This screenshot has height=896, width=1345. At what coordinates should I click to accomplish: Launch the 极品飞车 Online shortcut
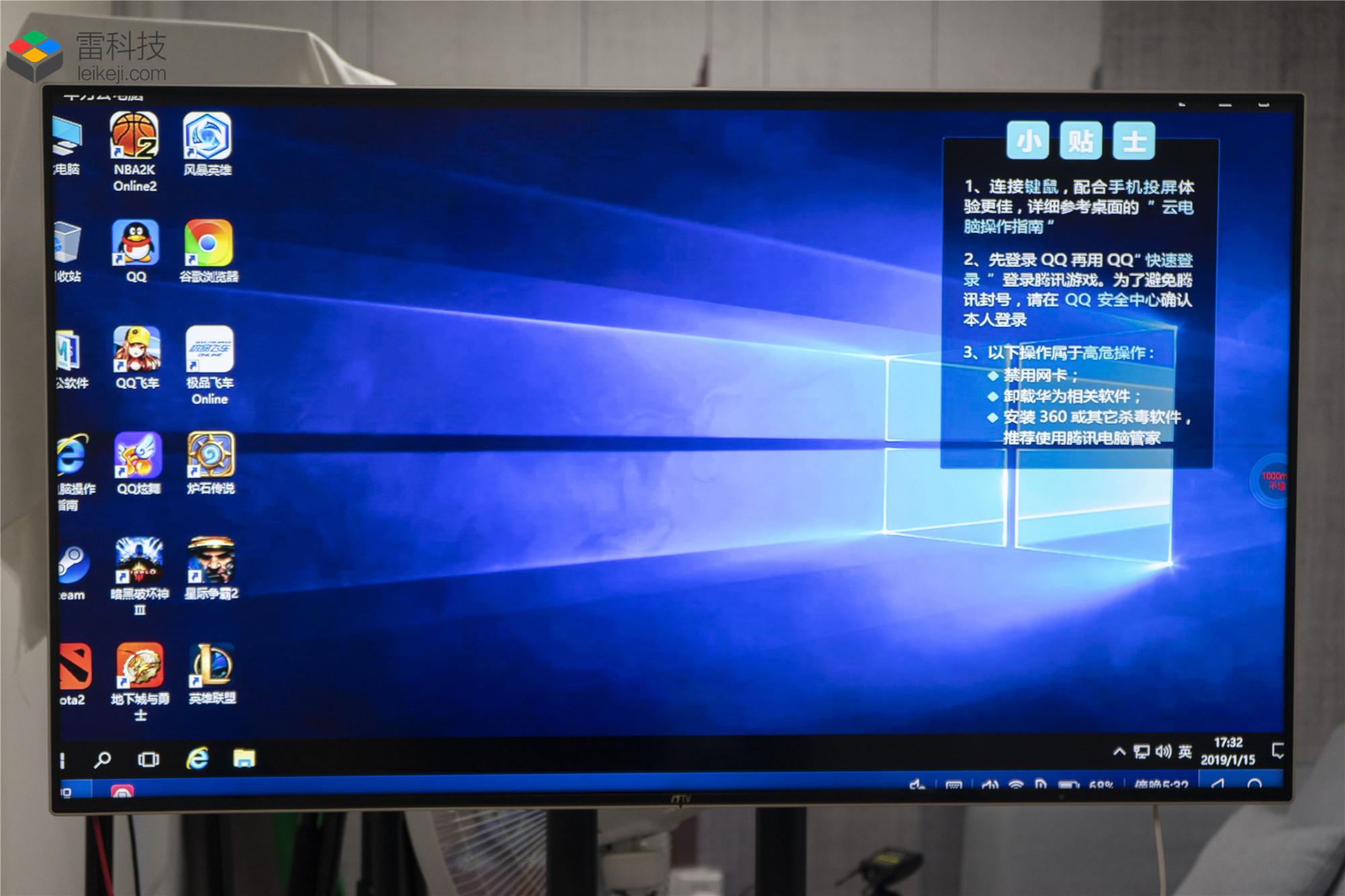click(x=210, y=350)
